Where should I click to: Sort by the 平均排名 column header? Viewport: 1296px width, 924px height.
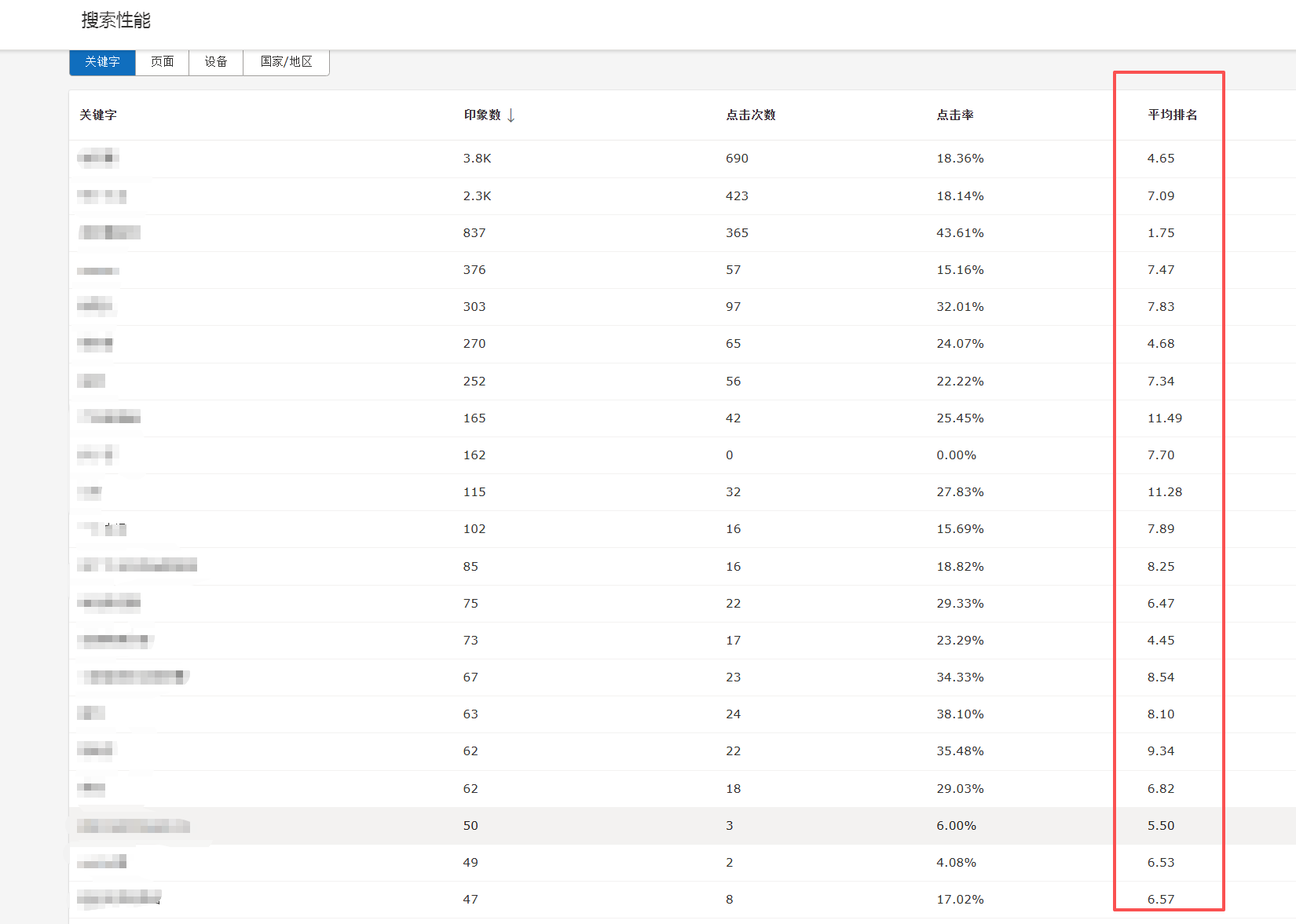1172,115
